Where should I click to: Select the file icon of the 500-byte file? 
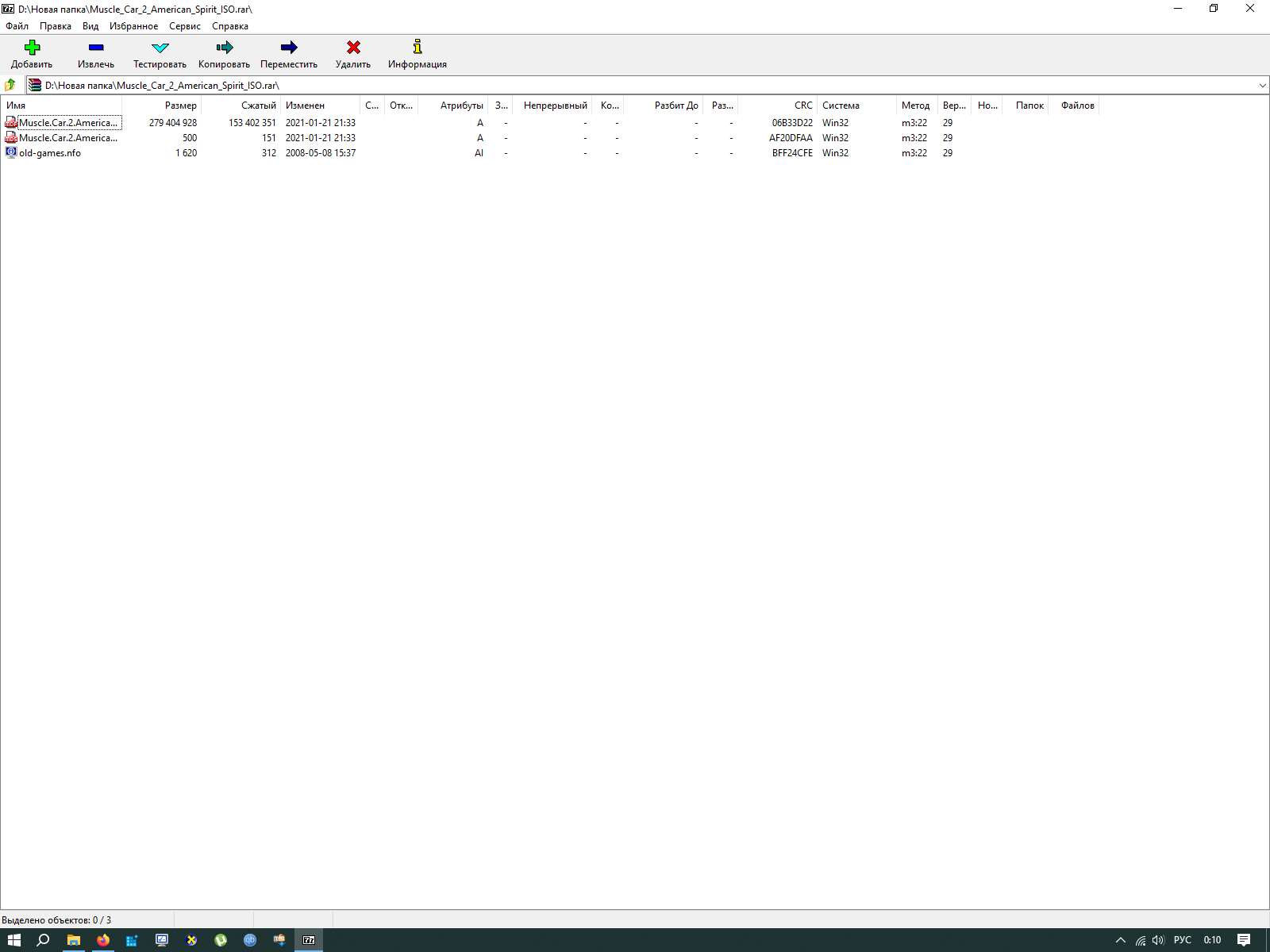[11, 137]
